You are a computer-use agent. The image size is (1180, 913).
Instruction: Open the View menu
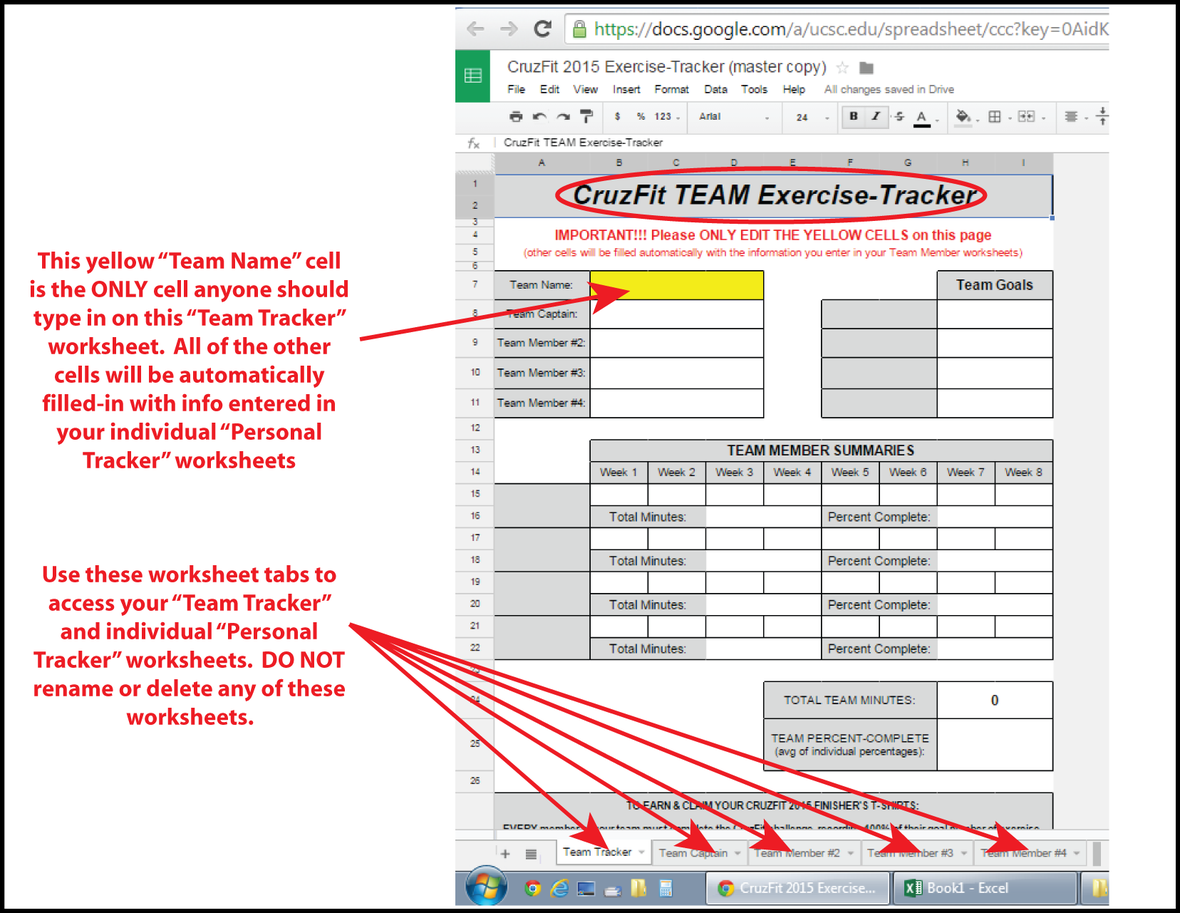pyautogui.click(x=585, y=90)
